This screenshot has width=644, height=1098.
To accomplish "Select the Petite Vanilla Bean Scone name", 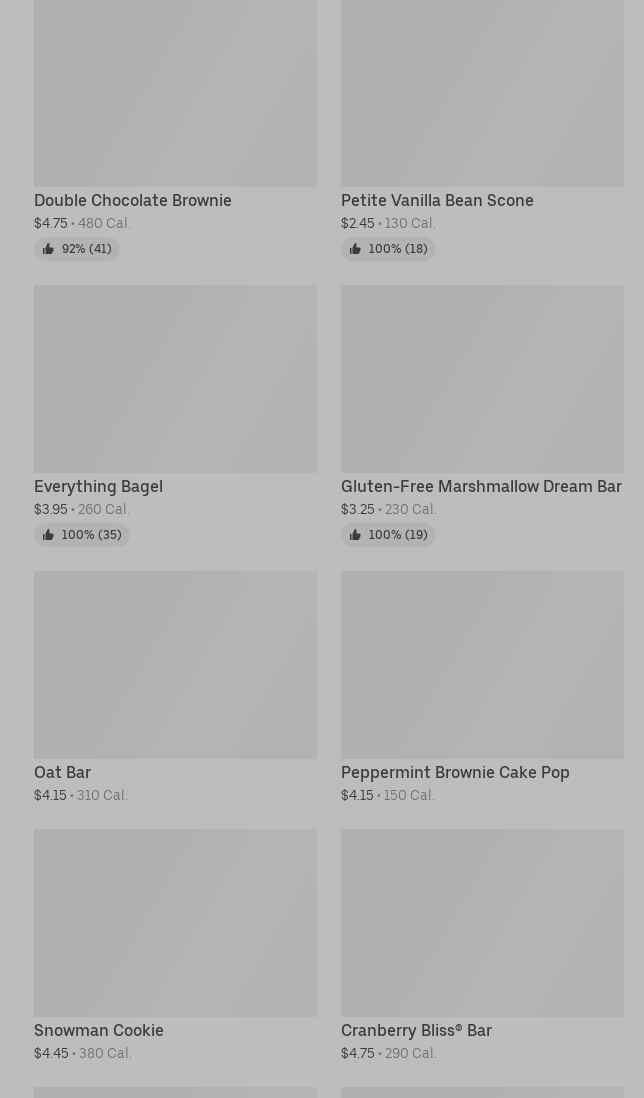I will [x=437, y=200].
